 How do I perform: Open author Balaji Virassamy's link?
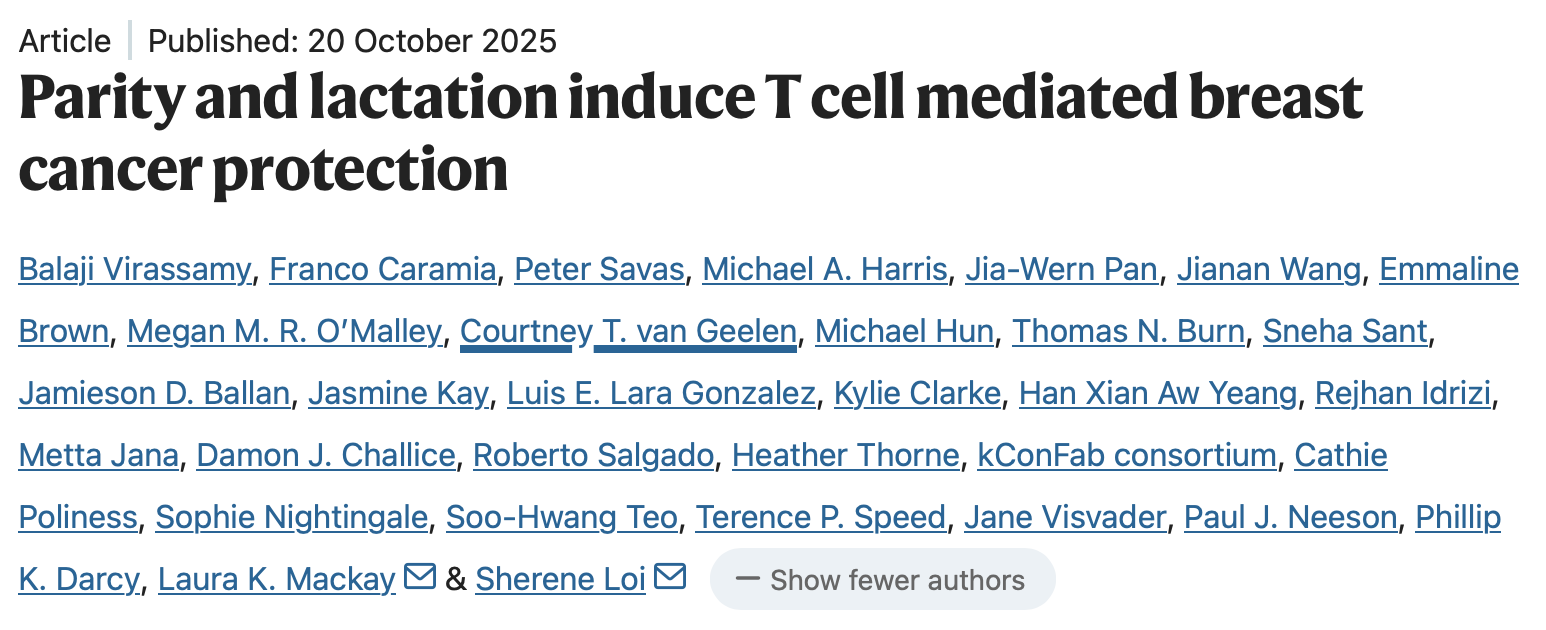pos(135,269)
